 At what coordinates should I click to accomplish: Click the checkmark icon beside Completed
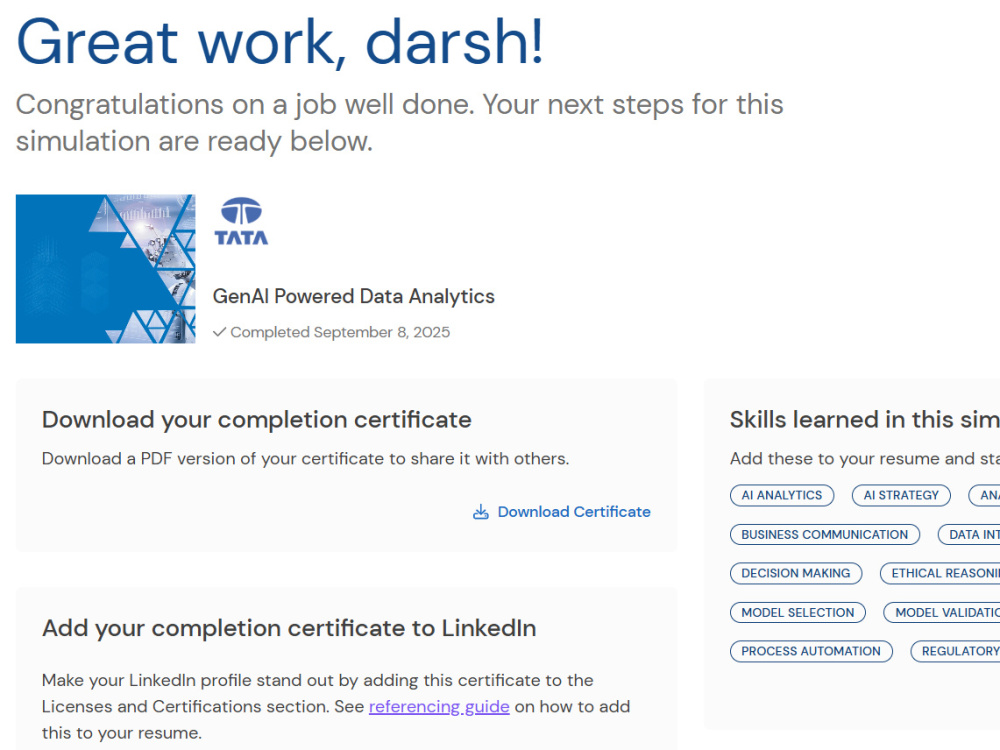(x=219, y=332)
